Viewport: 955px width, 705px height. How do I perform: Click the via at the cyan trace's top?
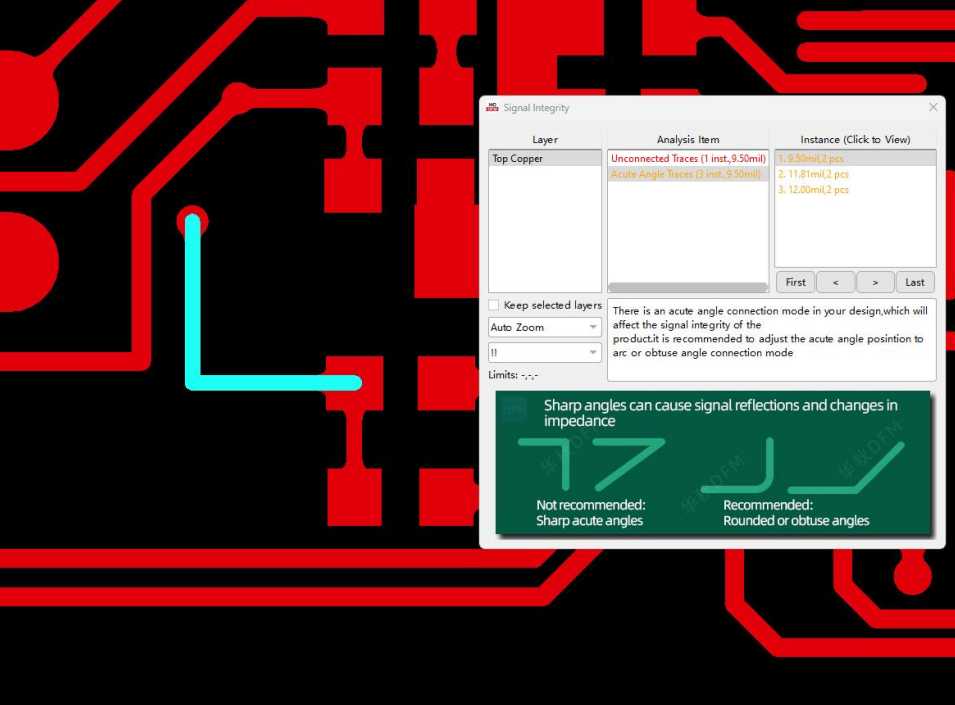point(192,222)
